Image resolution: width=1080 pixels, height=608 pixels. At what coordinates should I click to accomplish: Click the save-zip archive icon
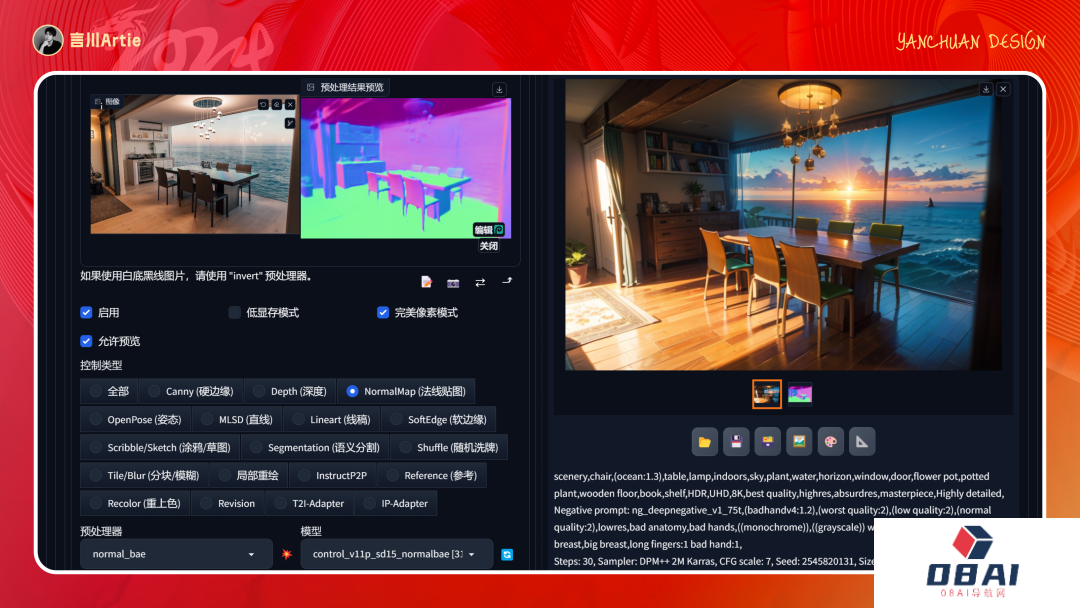[x=767, y=441]
